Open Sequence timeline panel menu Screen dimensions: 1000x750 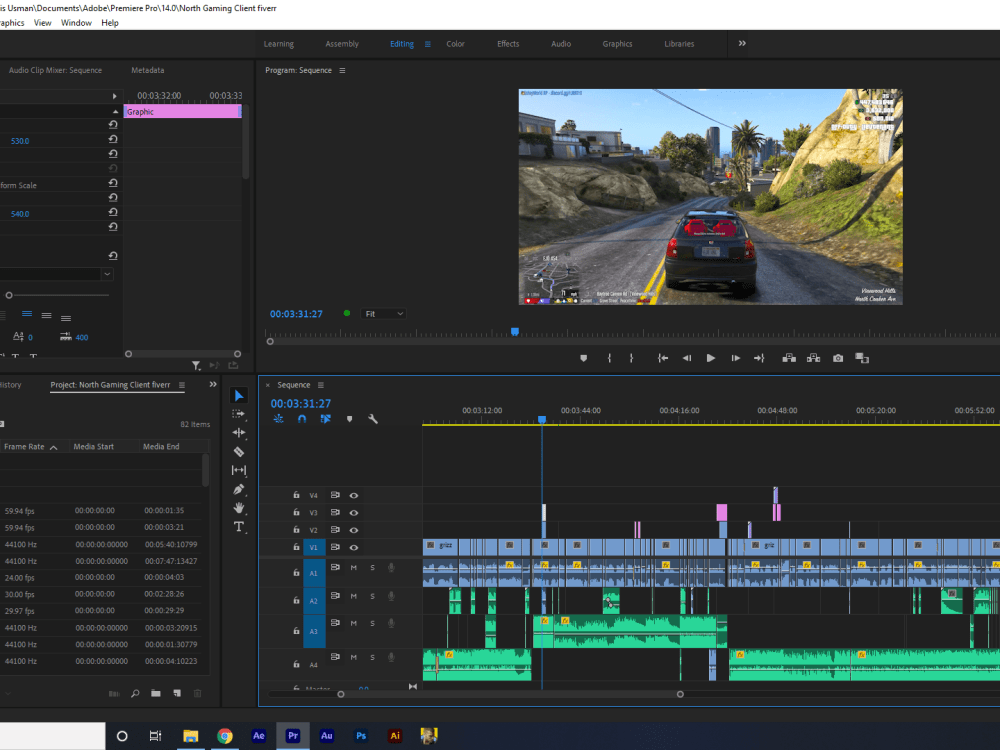[x=321, y=385]
